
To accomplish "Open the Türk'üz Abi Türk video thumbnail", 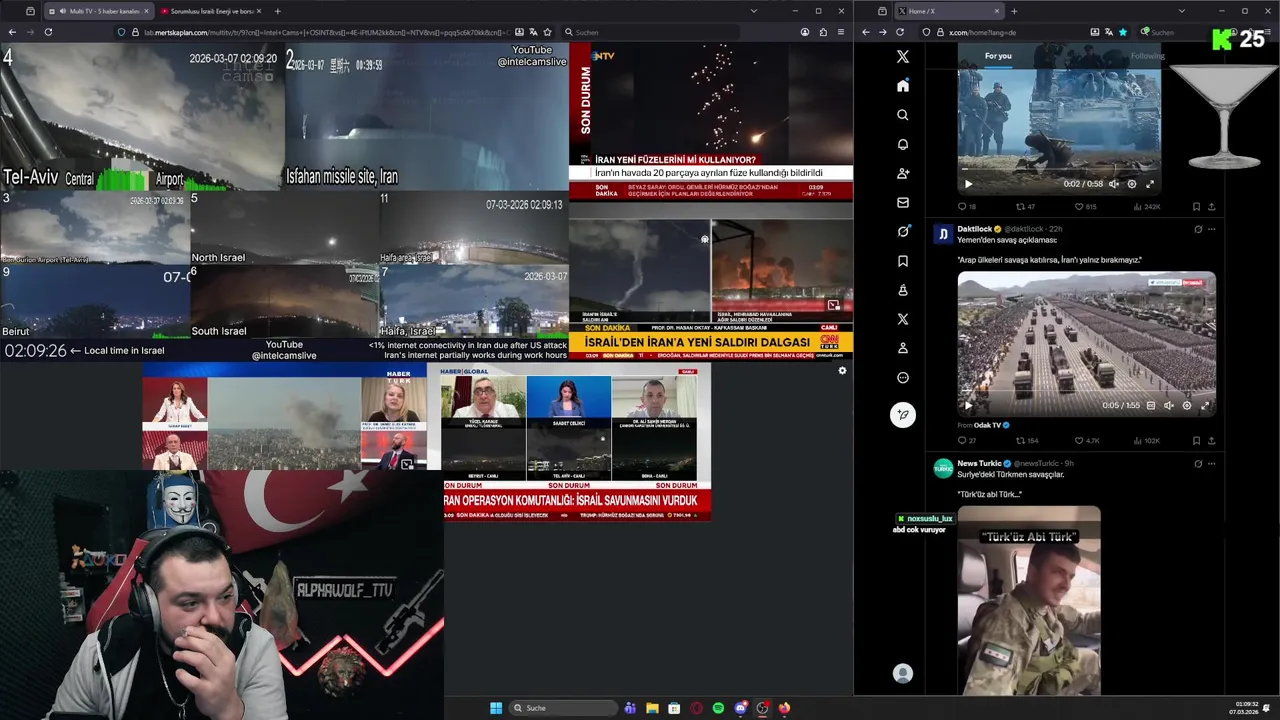I will pos(1029,600).
